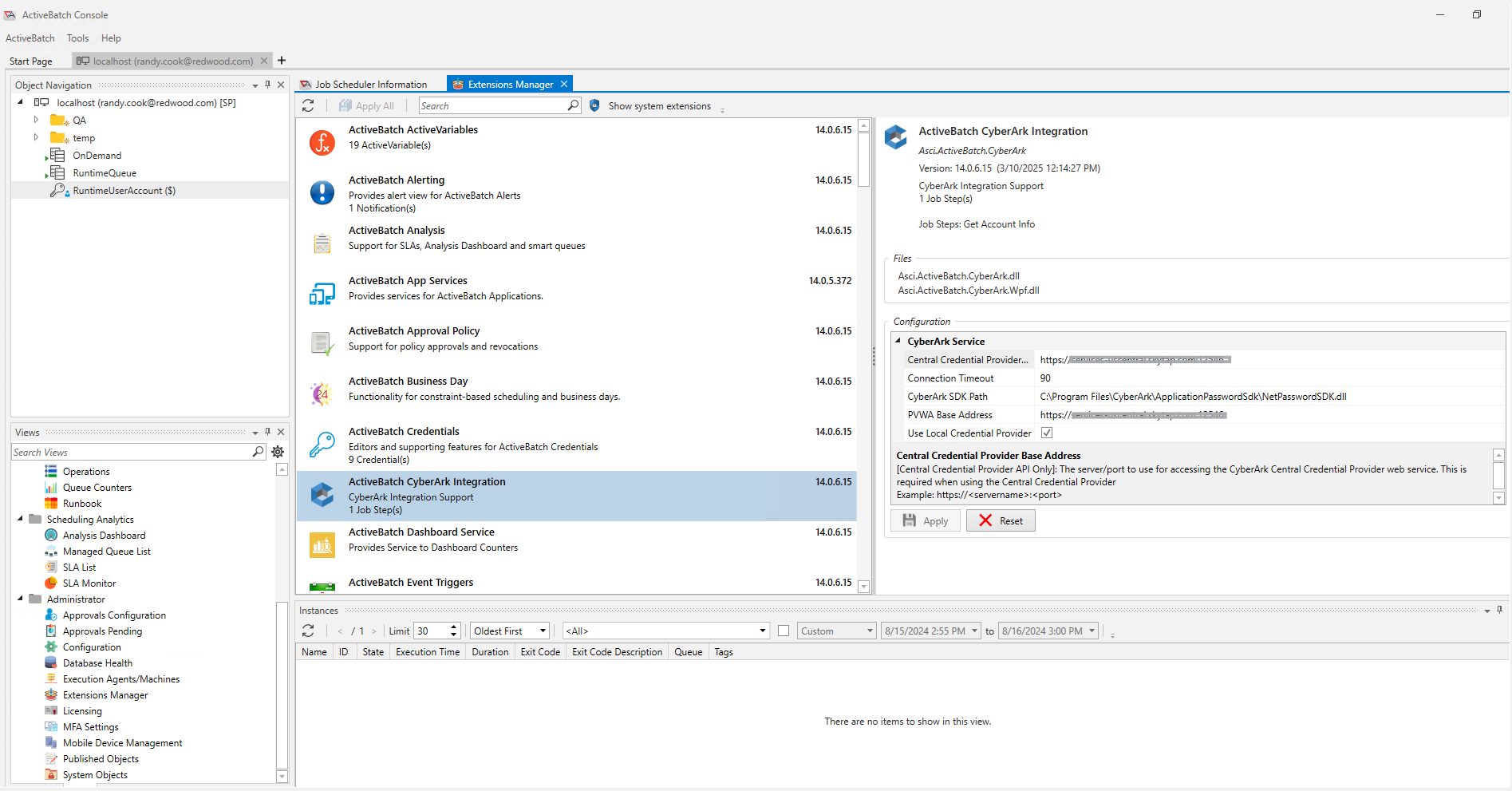Click the ActiveBatch Credentials key icon
This screenshot has width=1512, height=791.
point(322,445)
